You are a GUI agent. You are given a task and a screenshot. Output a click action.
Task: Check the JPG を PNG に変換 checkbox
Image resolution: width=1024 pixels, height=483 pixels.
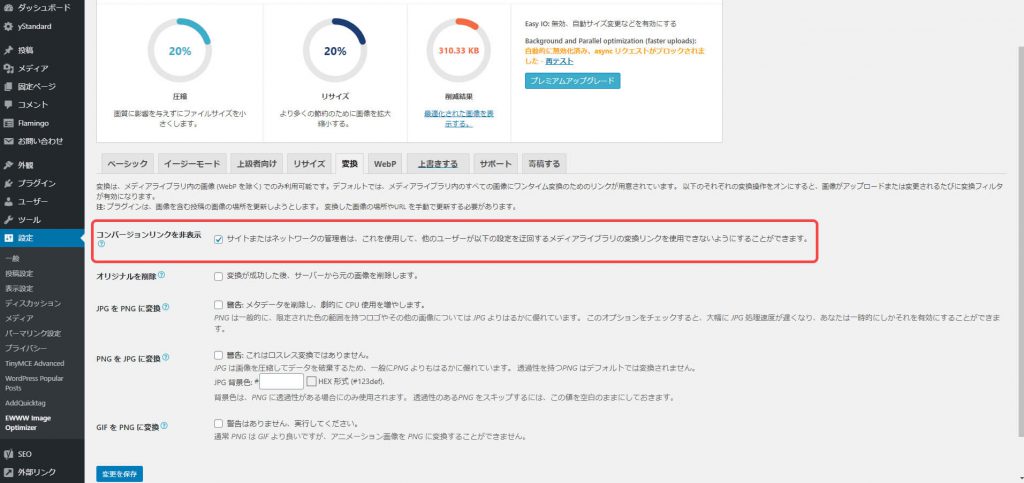point(218,304)
